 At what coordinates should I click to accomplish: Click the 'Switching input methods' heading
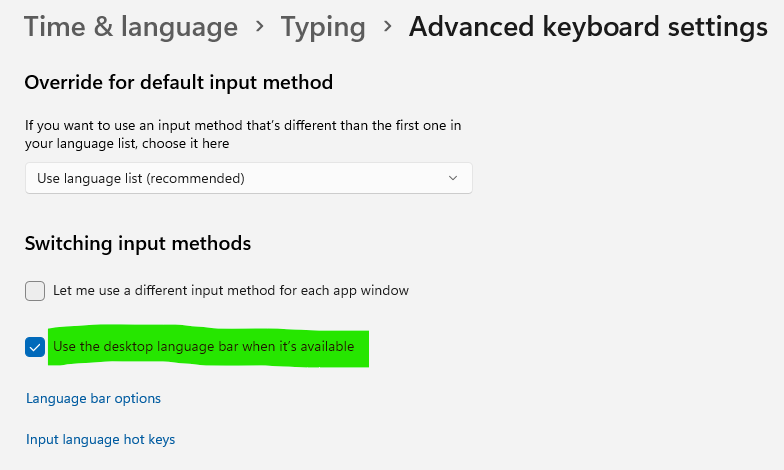pyautogui.click(x=138, y=244)
